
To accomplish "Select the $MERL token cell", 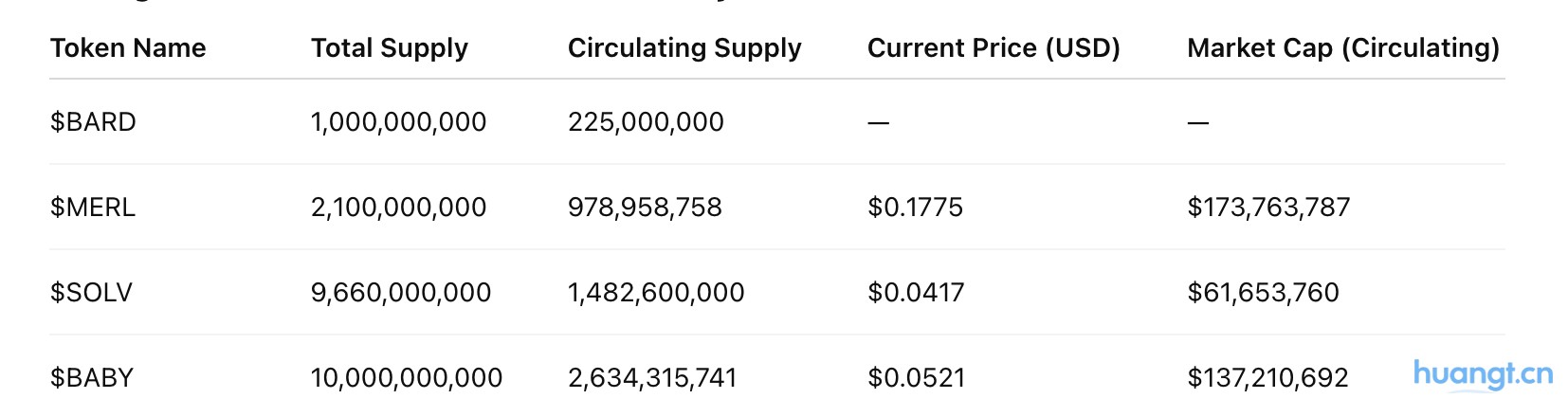I will 93,208.
